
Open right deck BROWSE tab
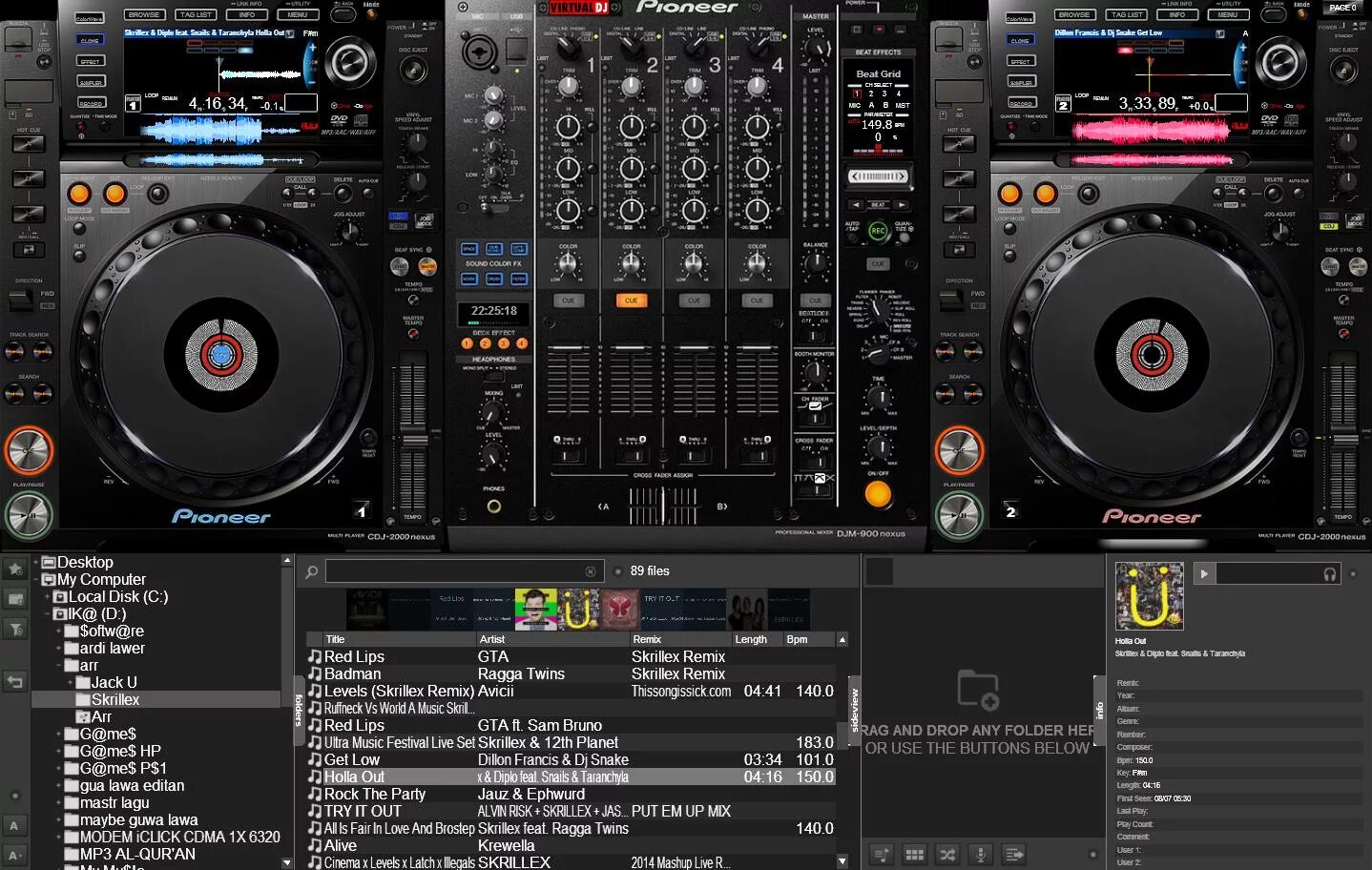1074,14
